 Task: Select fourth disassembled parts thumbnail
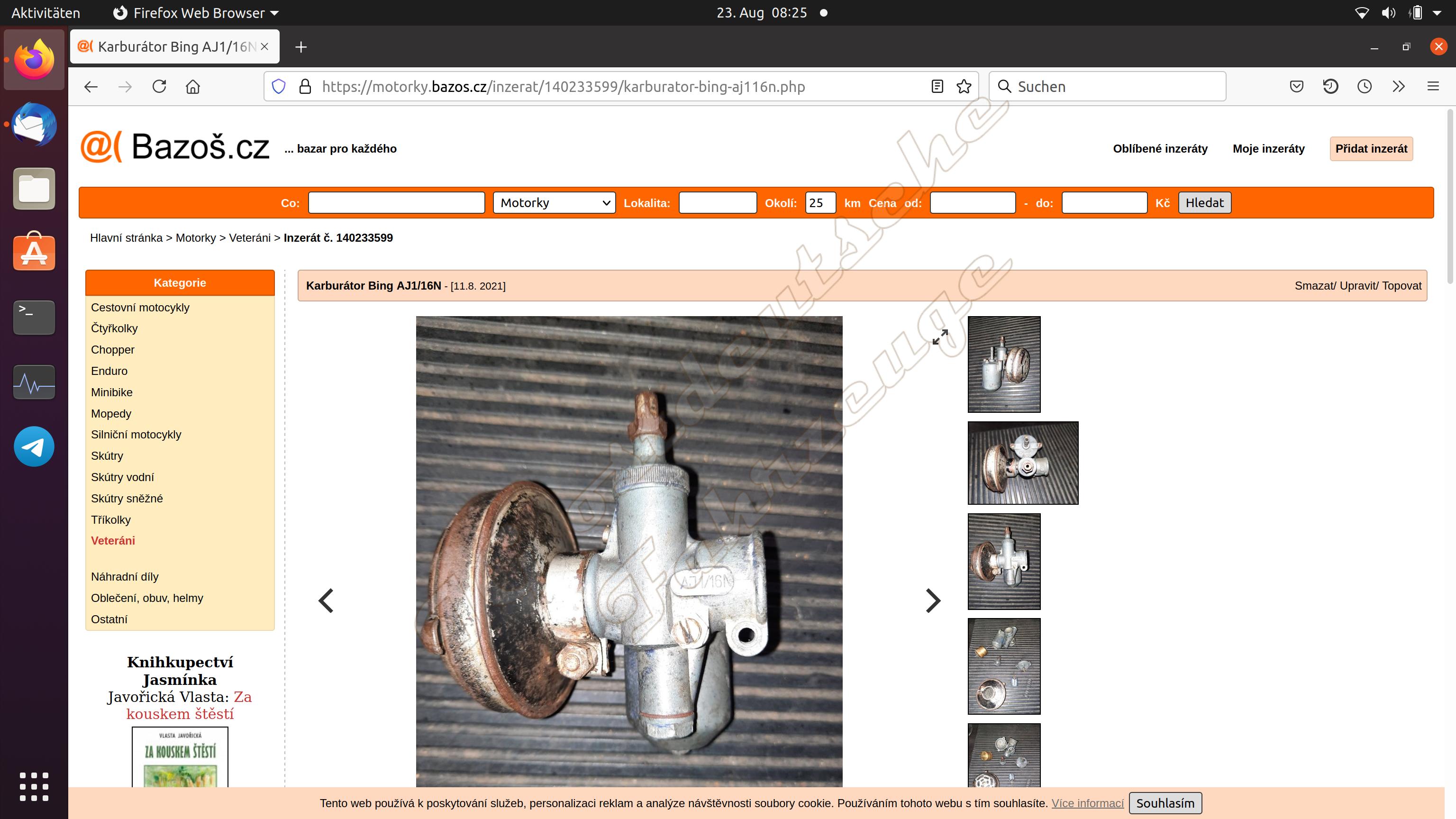coord(1004,666)
